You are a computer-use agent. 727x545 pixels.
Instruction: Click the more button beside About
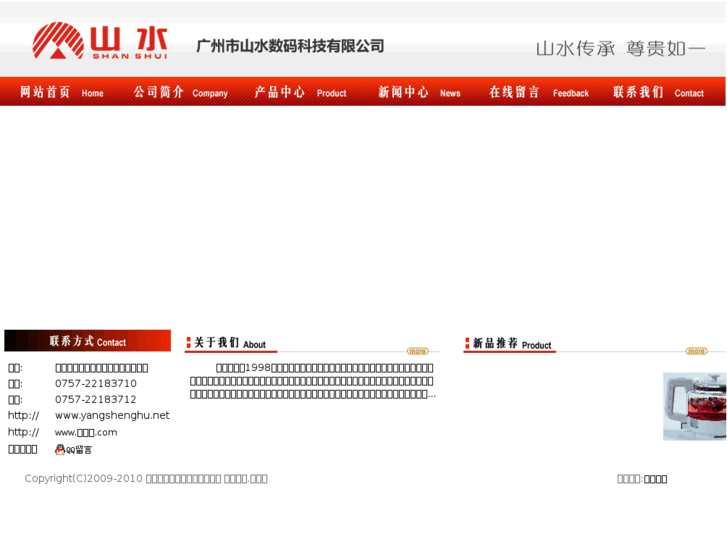coord(418,351)
